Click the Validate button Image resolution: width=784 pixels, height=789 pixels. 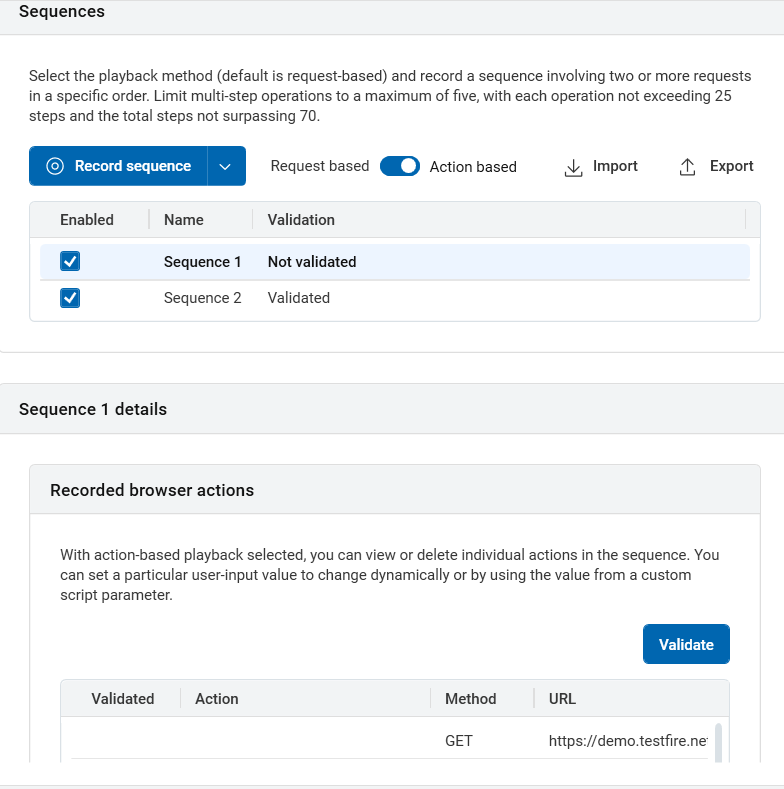click(x=686, y=645)
